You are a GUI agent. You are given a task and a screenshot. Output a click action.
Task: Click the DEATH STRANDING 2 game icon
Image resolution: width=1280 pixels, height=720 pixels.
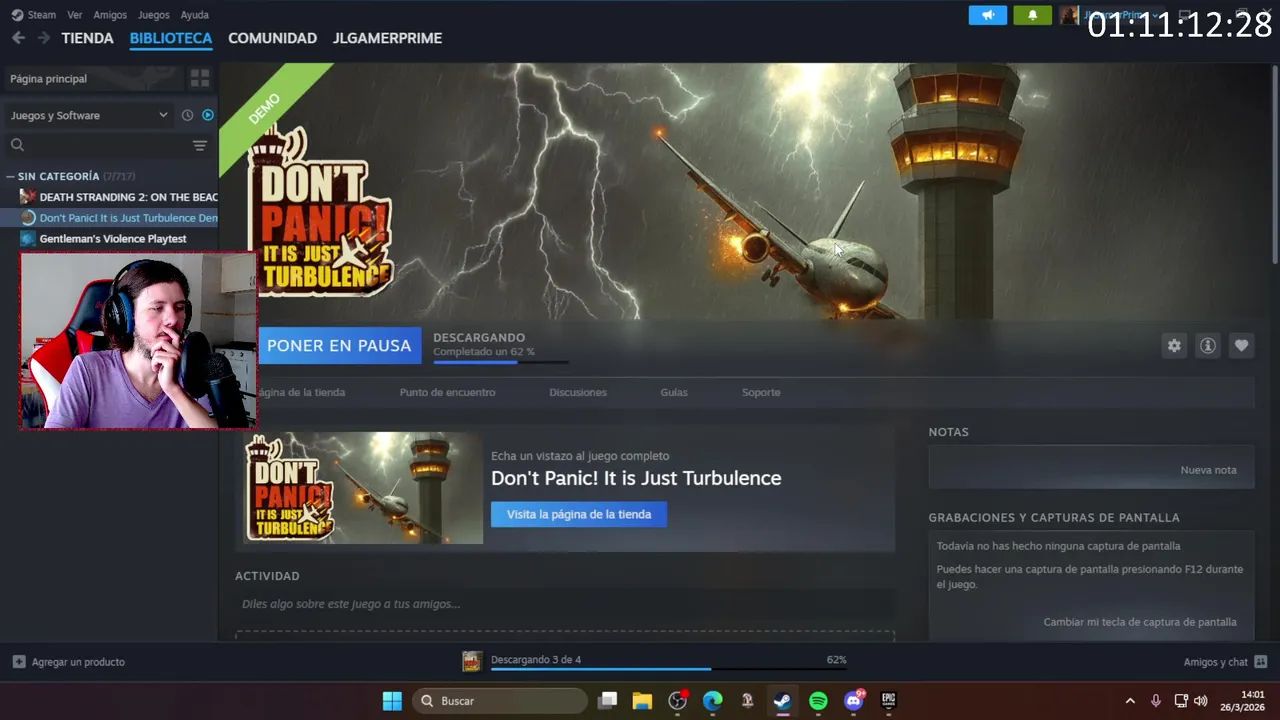[x=28, y=197]
